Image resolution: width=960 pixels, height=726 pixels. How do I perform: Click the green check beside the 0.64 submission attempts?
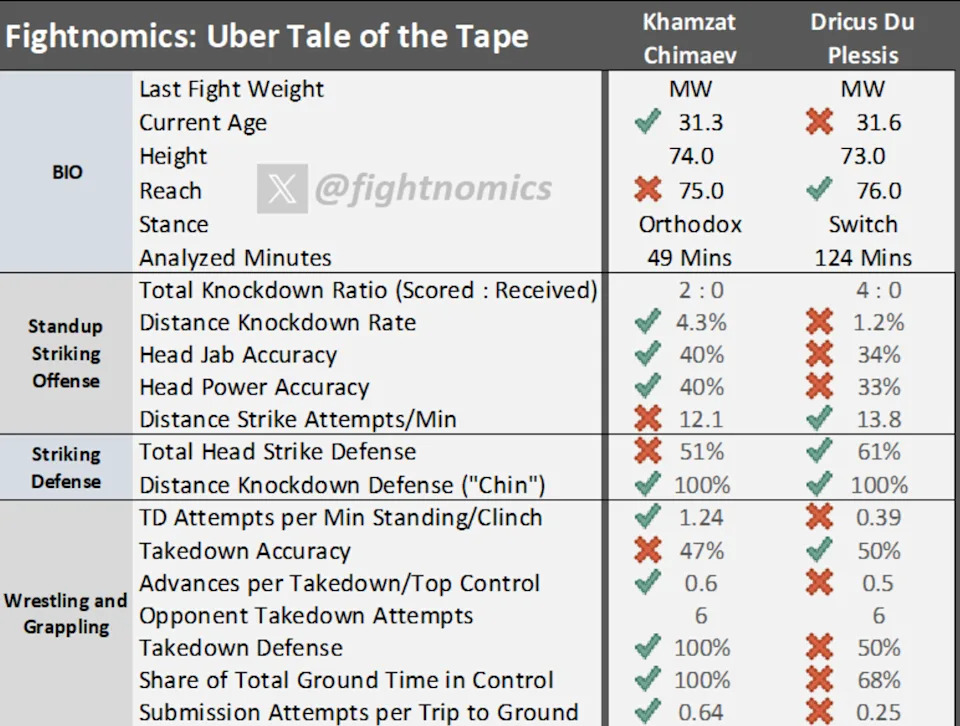point(648,712)
